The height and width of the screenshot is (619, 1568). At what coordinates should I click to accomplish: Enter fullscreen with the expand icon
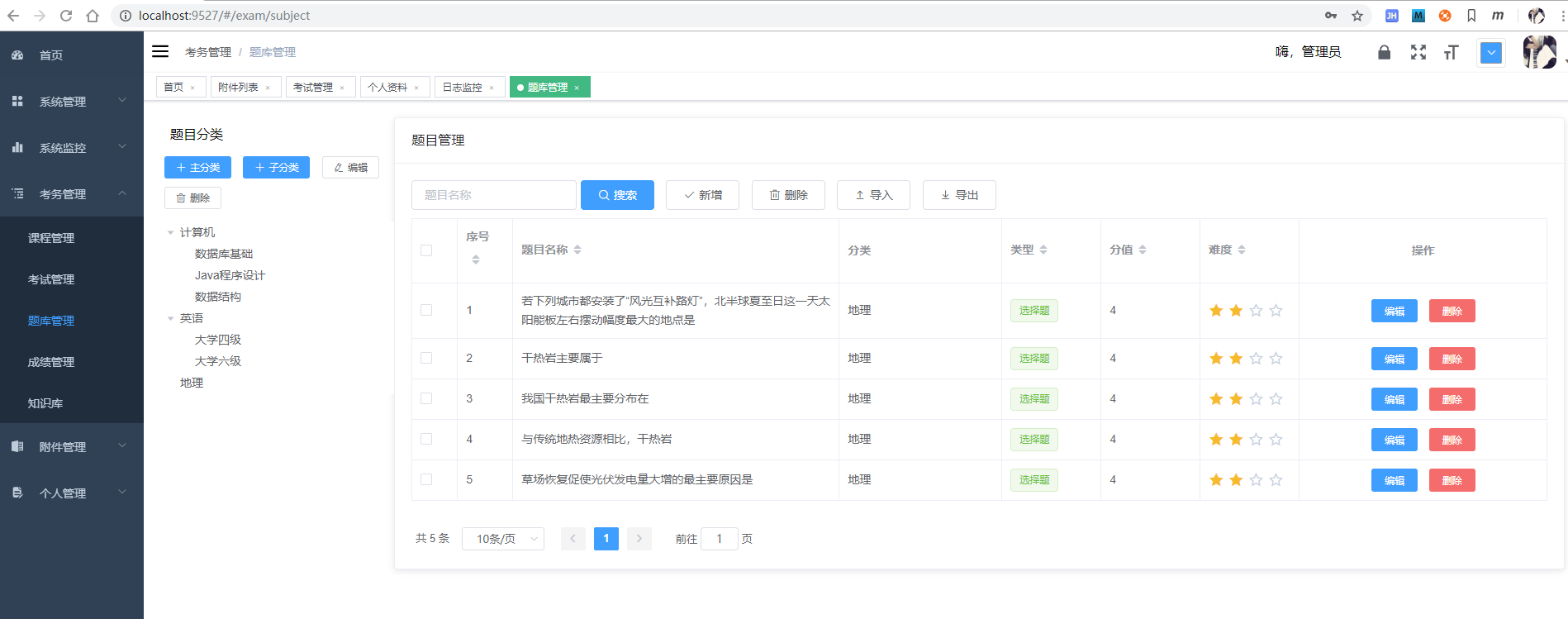coord(1418,52)
